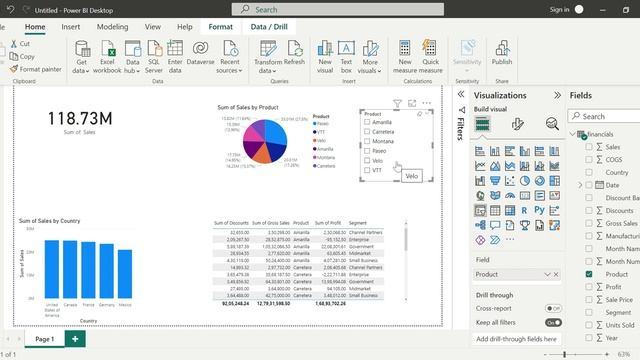This screenshot has height=360, width=640.
Task: Check Carretera in the Product slicer
Action: (x=367, y=131)
